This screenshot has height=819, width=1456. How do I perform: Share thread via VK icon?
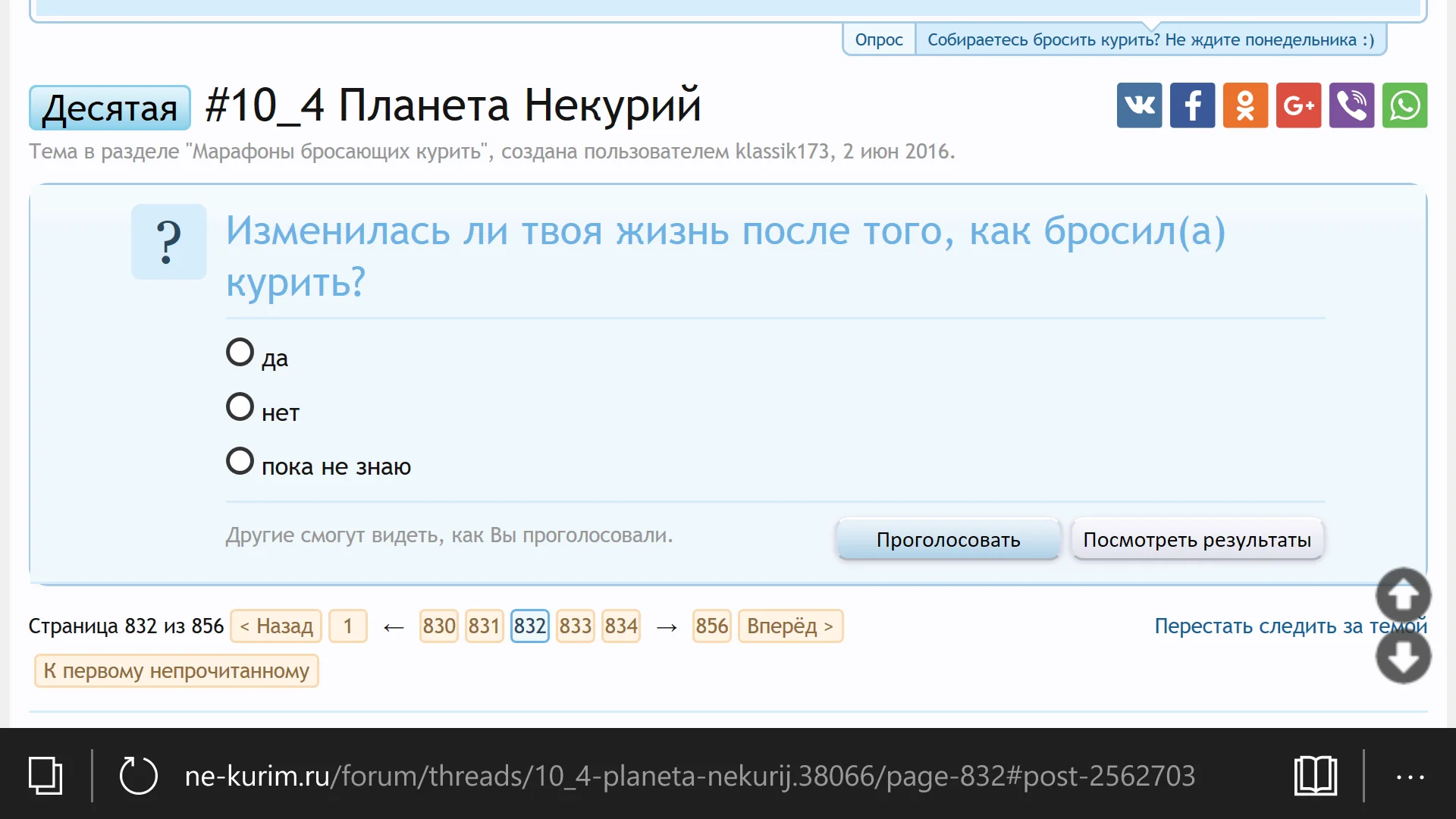[1139, 105]
